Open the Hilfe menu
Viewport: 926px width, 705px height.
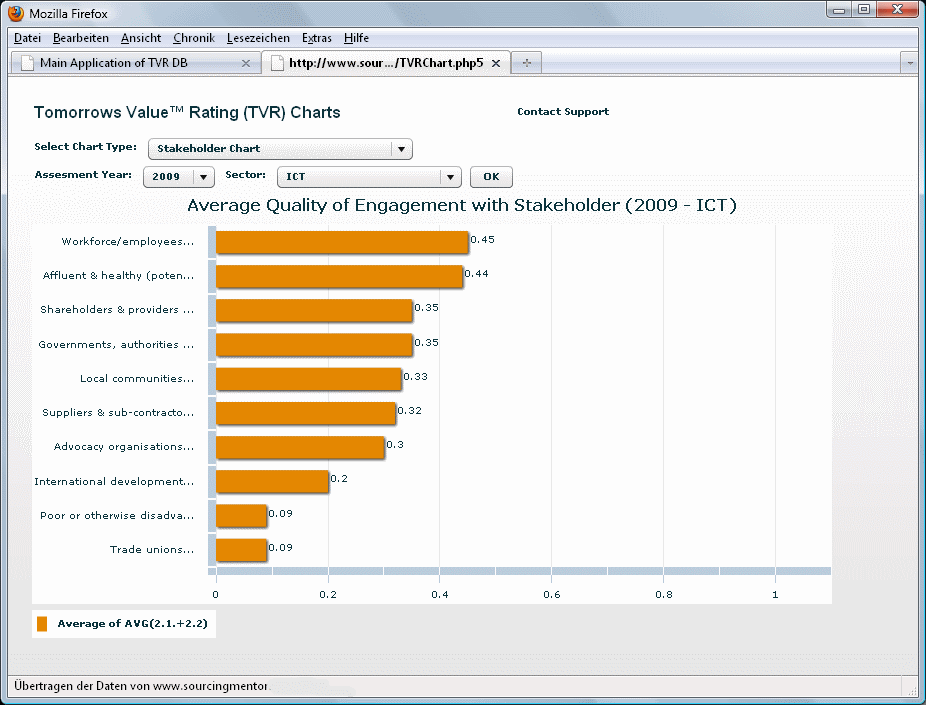(x=356, y=38)
